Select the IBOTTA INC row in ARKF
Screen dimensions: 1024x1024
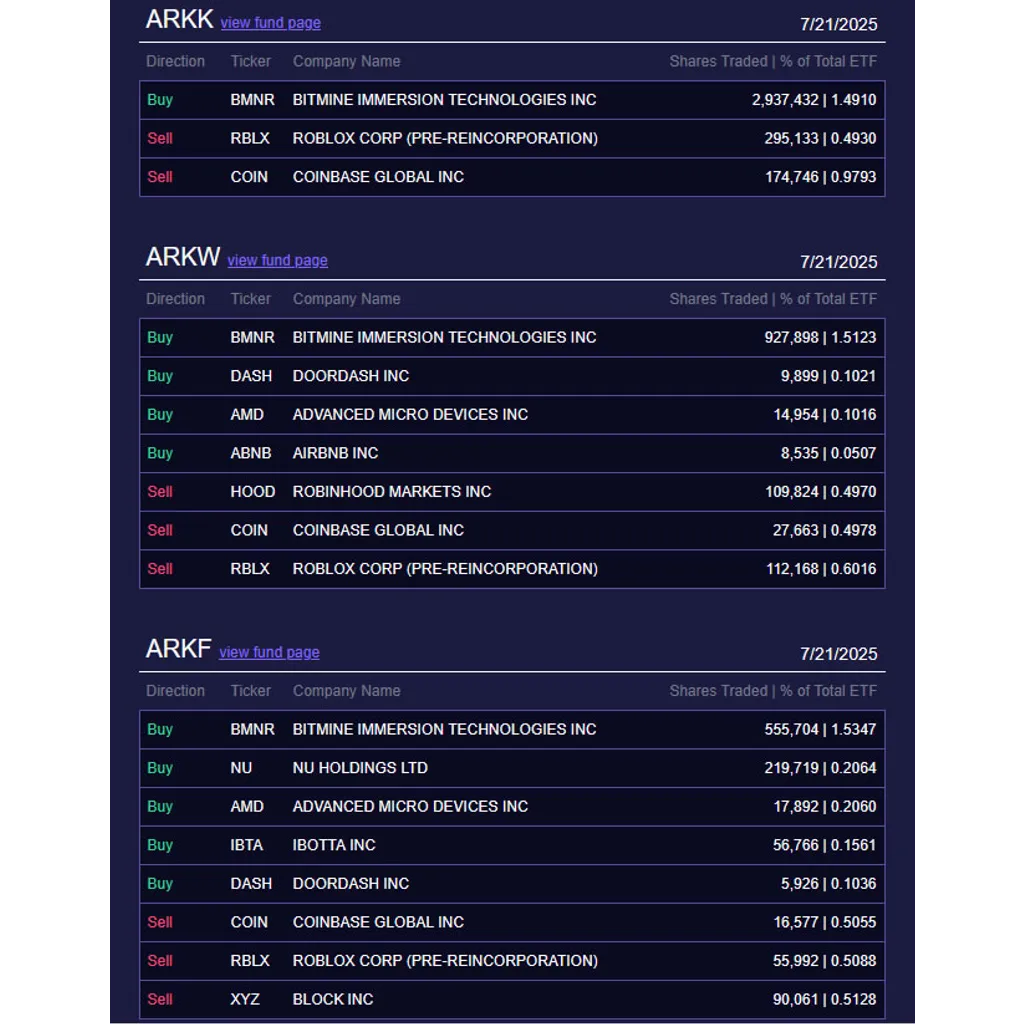[512, 845]
